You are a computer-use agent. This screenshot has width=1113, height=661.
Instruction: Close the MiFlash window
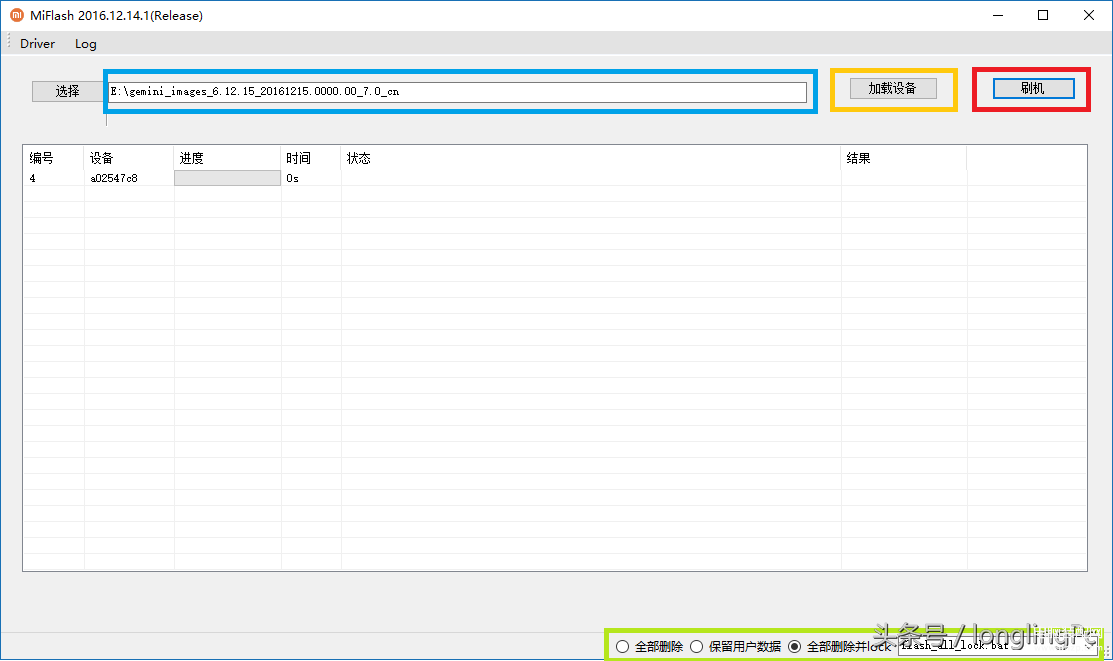coord(1089,15)
